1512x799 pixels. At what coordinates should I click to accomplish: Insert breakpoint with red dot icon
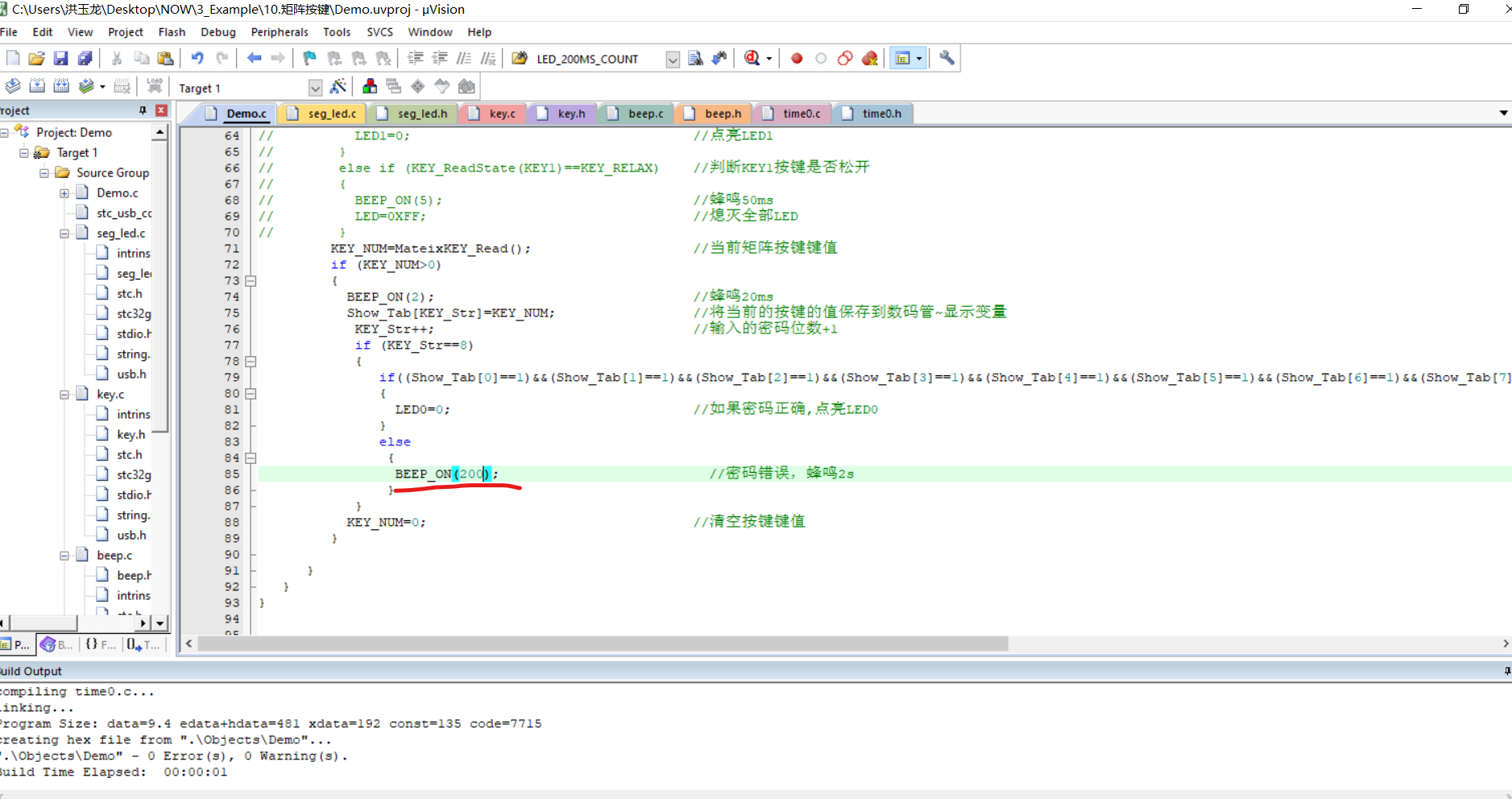point(797,58)
